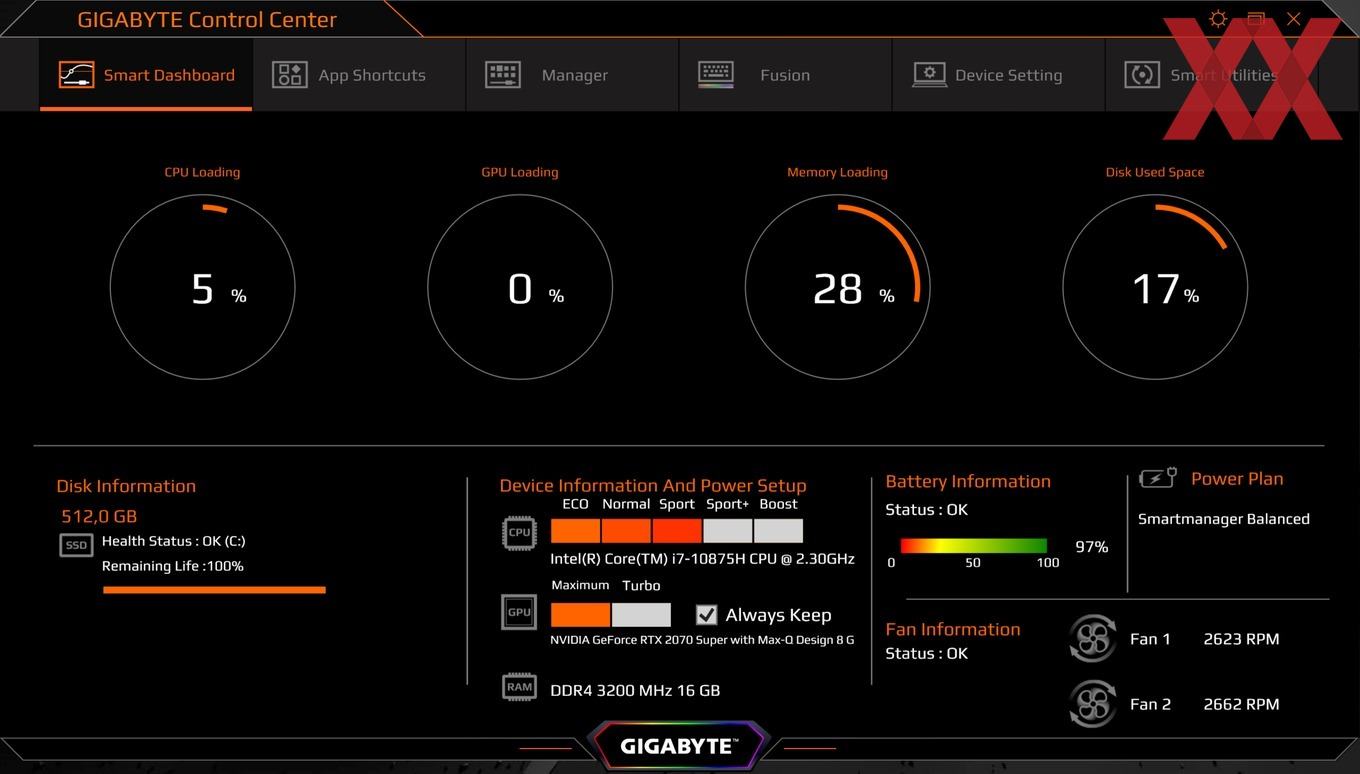Viewport: 1360px width, 774px height.
Task: Click the GIGABYTE Control Center title
Action: click(x=207, y=19)
